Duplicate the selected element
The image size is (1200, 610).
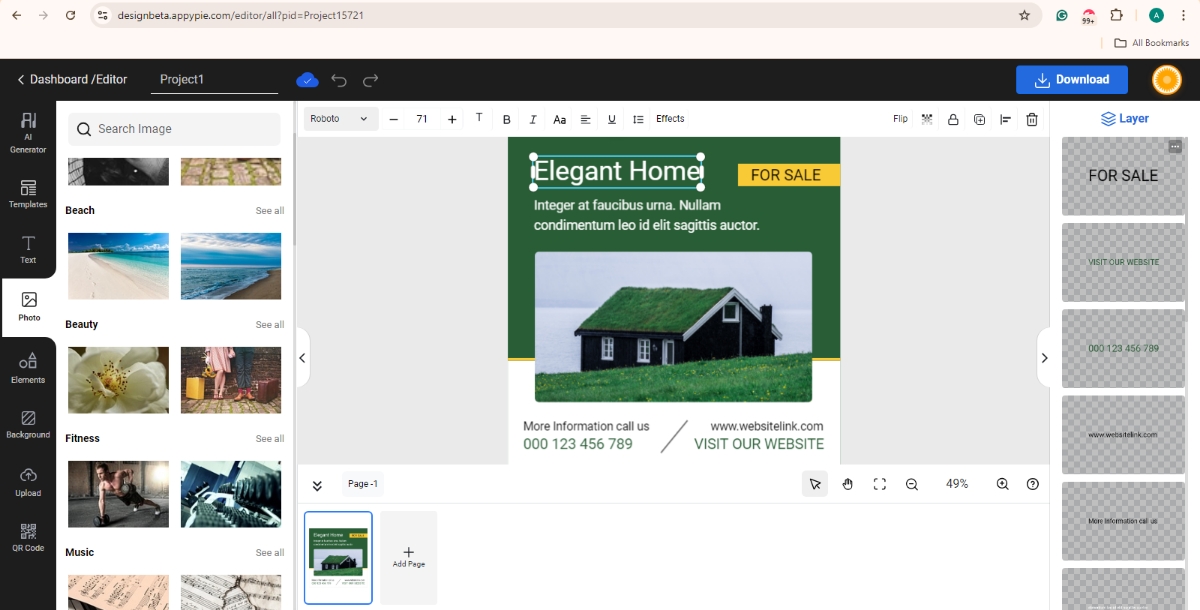click(x=979, y=119)
